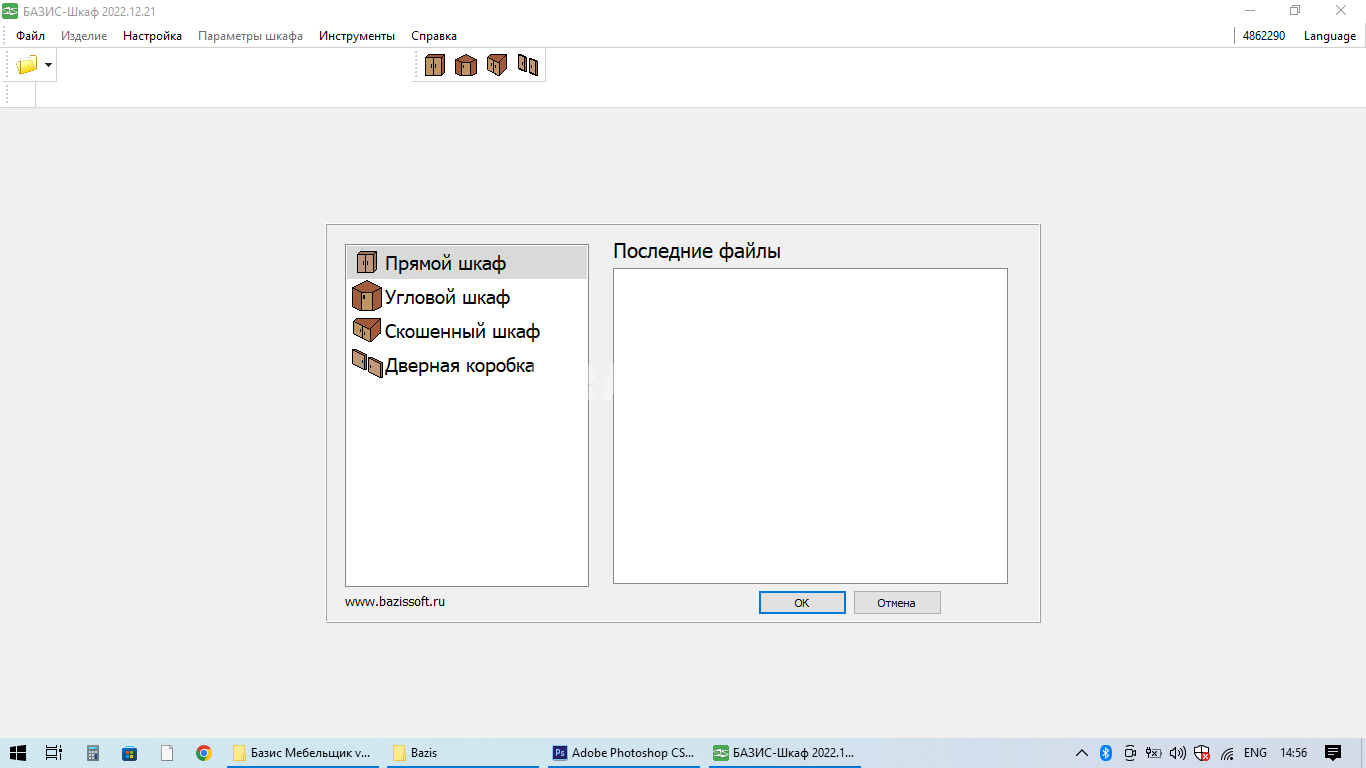Switch to Adobe Photoshop in taskbar
This screenshot has height=768, width=1366.
tap(623, 753)
